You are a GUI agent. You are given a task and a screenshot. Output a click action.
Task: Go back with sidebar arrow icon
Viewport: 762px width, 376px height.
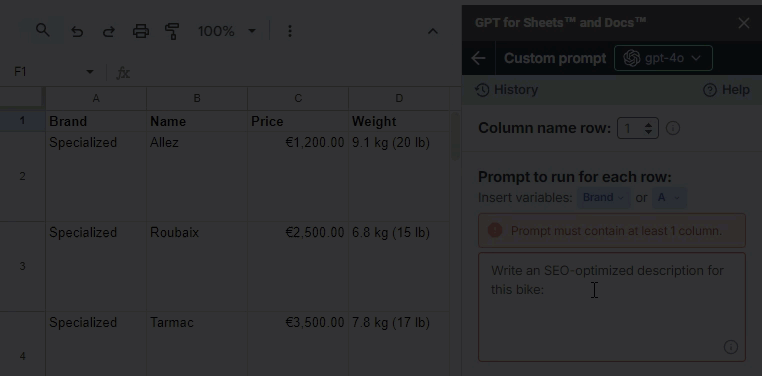pyautogui.click(x=478, y=58)
